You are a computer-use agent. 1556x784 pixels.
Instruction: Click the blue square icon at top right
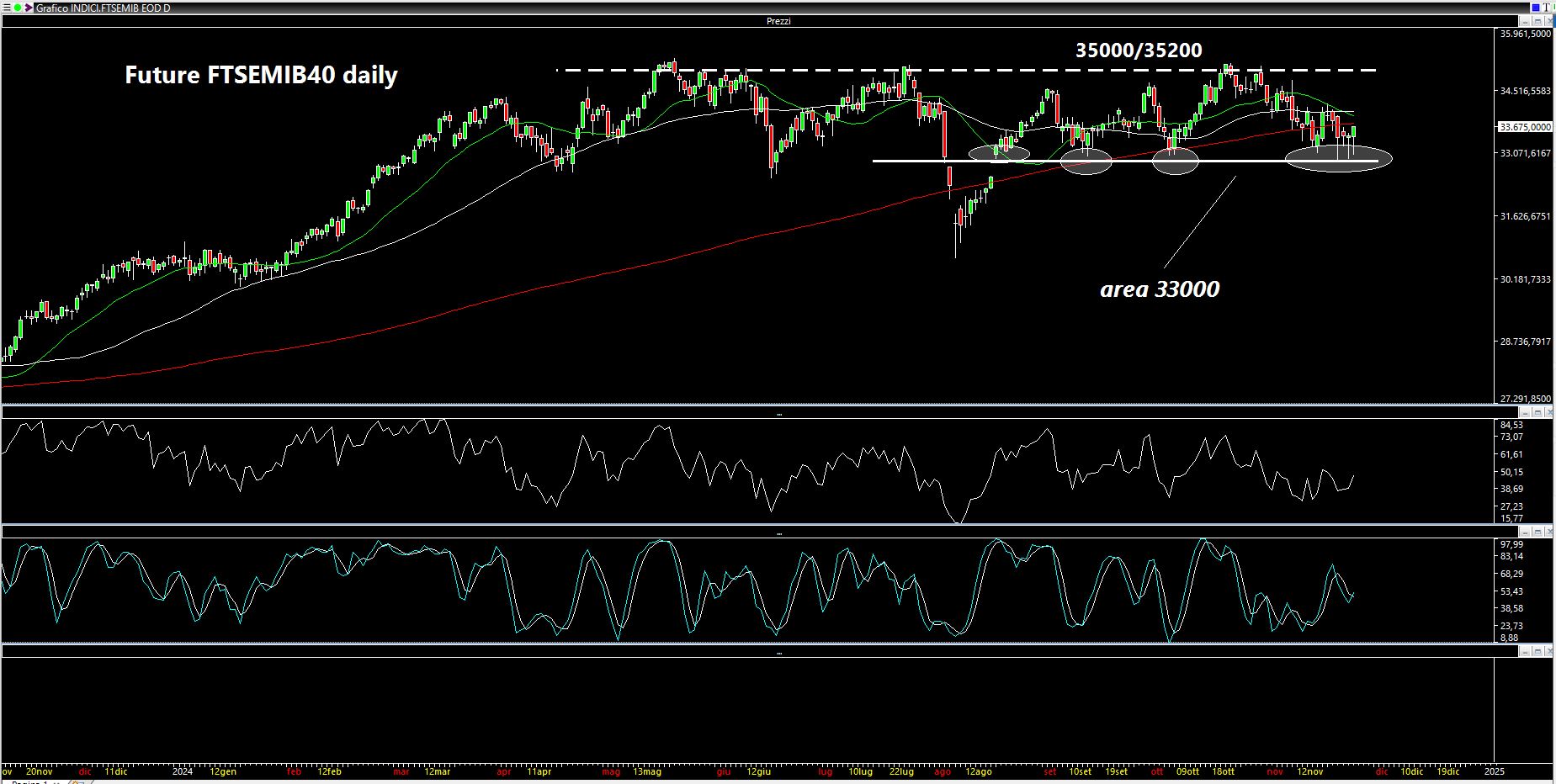pos(1536,7)
